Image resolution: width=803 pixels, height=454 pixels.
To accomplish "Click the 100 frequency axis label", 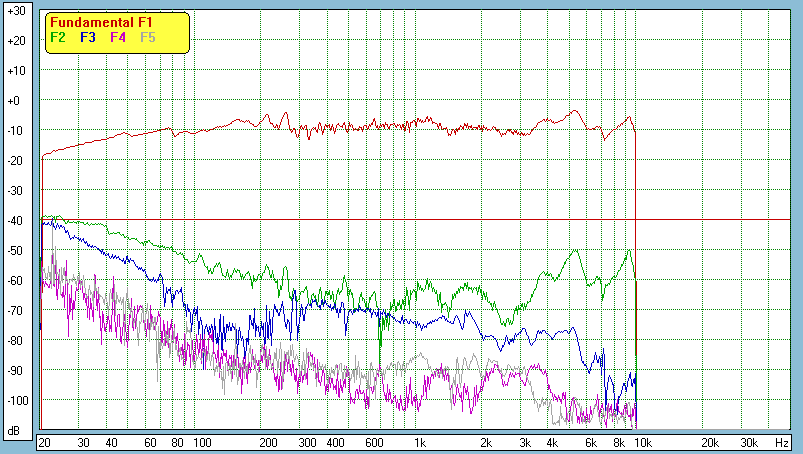I will pos(202,442).
